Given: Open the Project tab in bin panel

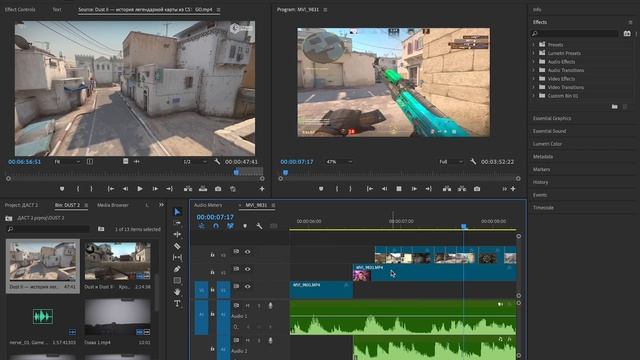Looking at the screenshot, I should tap(21, 205).
